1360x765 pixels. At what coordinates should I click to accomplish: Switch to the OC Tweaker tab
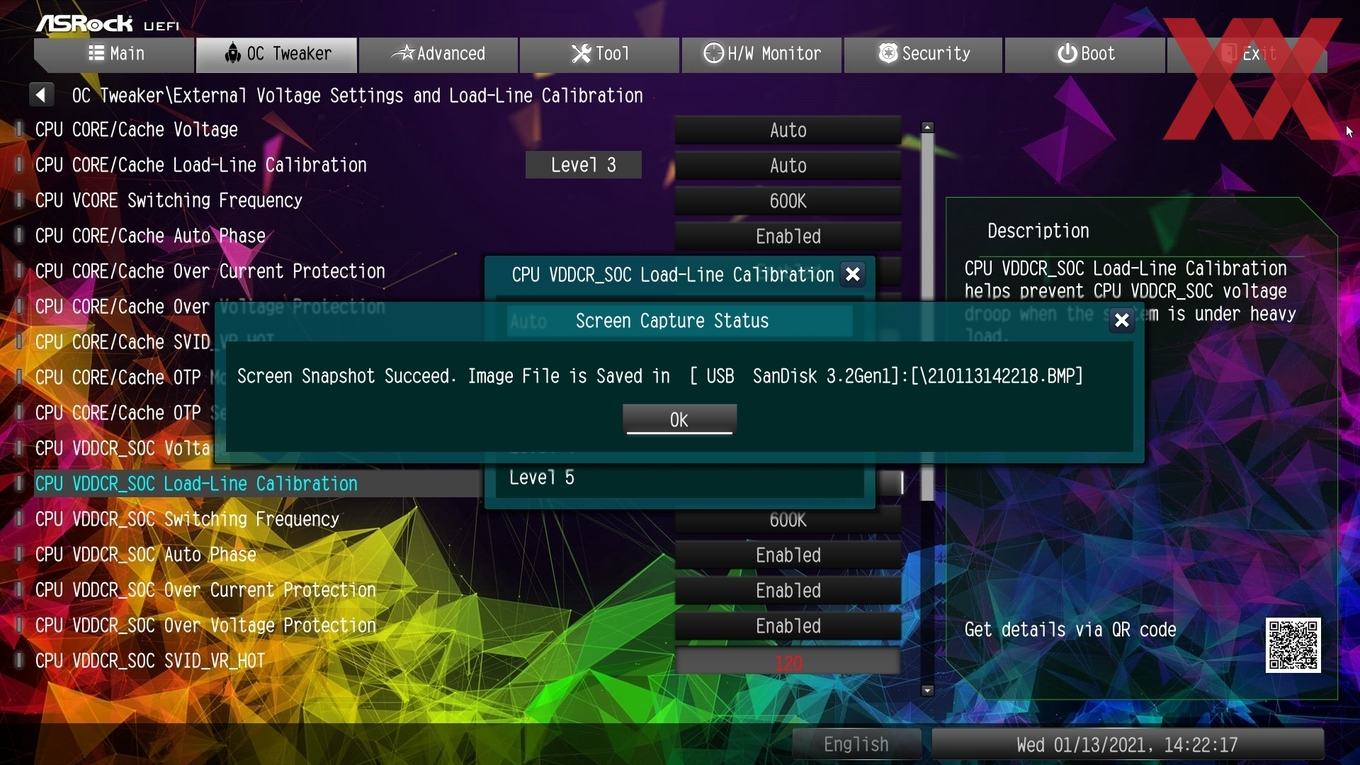coord(276,54)
